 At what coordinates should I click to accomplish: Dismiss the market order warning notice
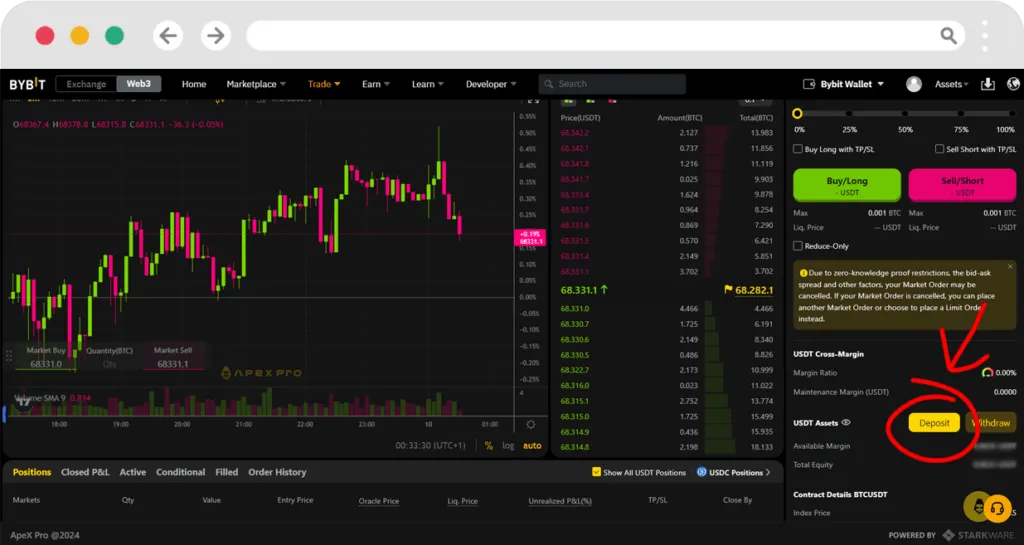(1010, 266)
